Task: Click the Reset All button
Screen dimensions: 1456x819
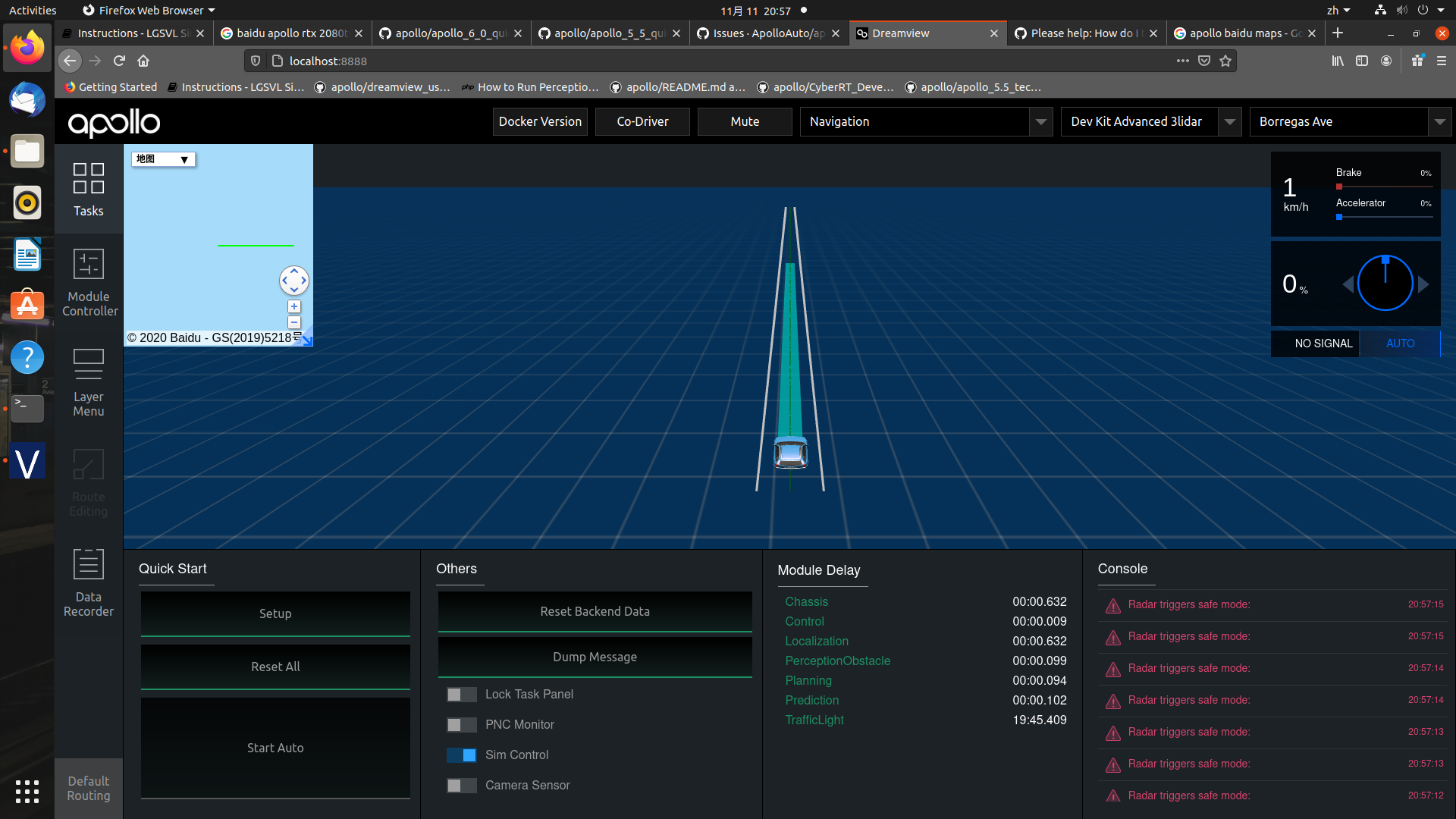Action: click(275, 667)
